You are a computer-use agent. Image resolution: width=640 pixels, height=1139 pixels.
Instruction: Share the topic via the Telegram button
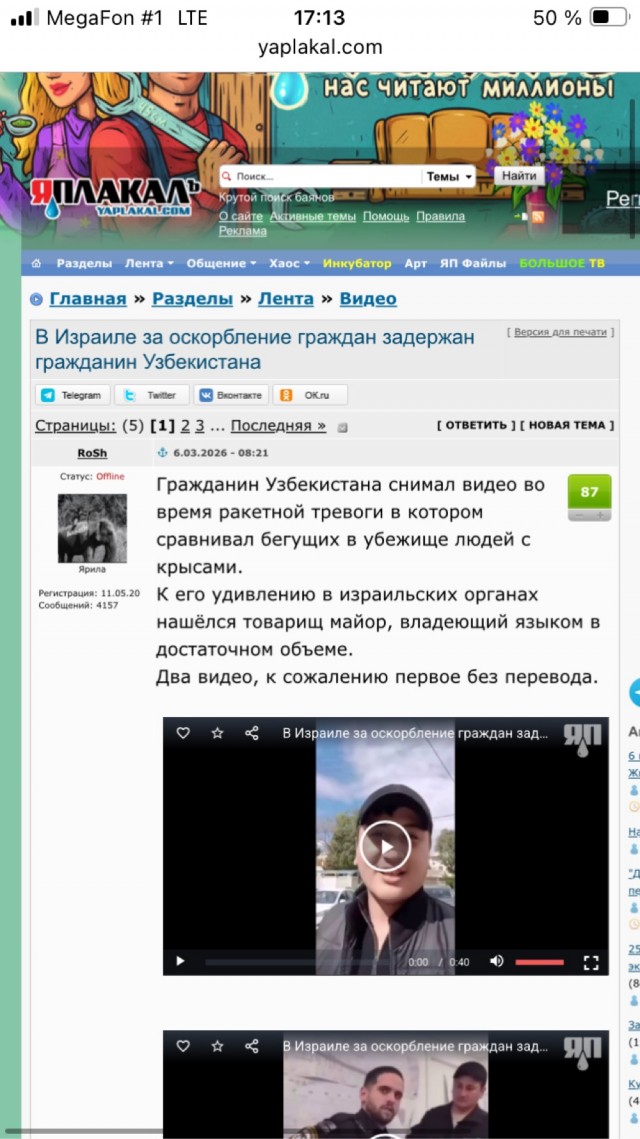pos(73,395)
